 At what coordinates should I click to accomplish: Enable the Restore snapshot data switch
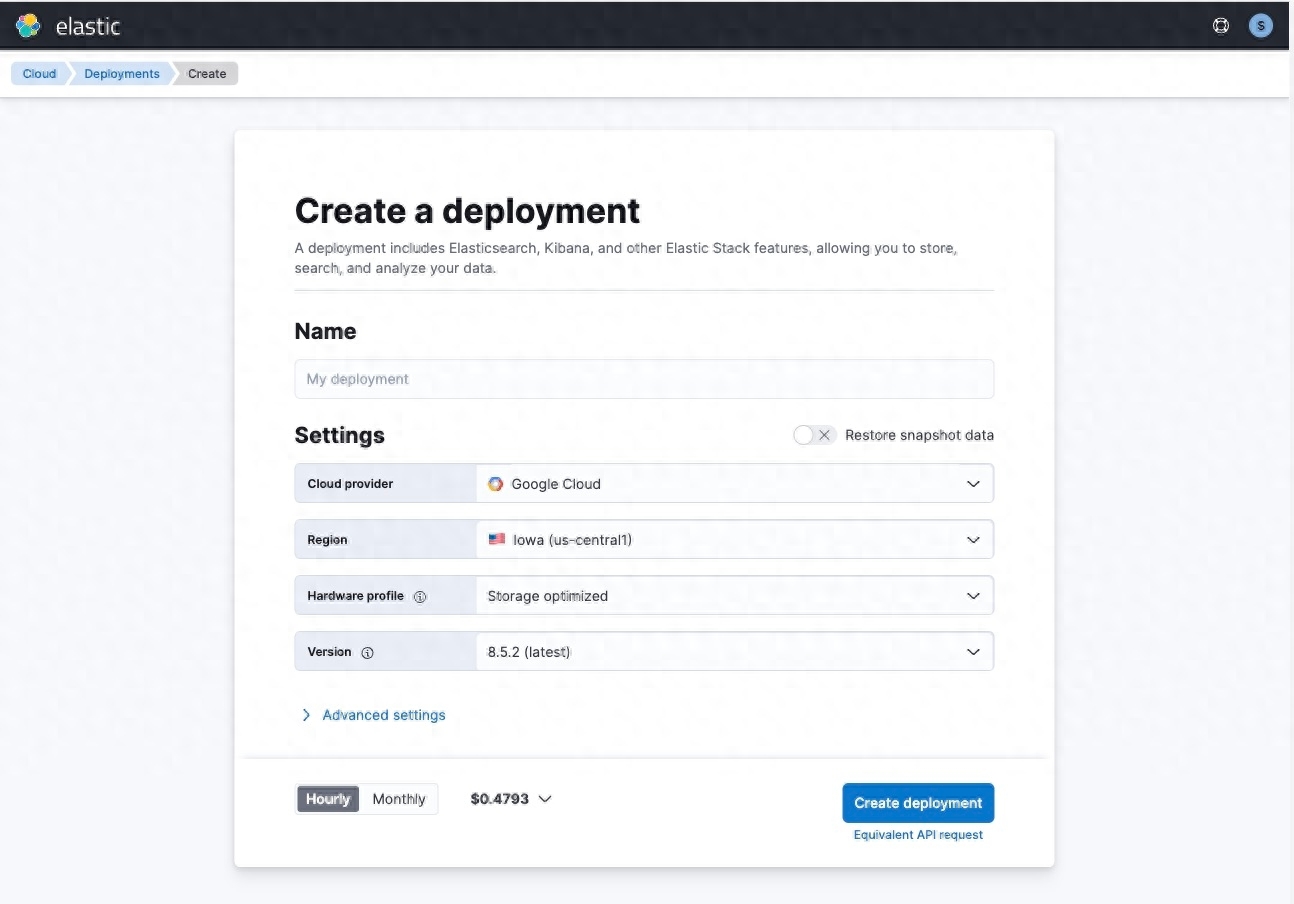[x=813, y=435]
